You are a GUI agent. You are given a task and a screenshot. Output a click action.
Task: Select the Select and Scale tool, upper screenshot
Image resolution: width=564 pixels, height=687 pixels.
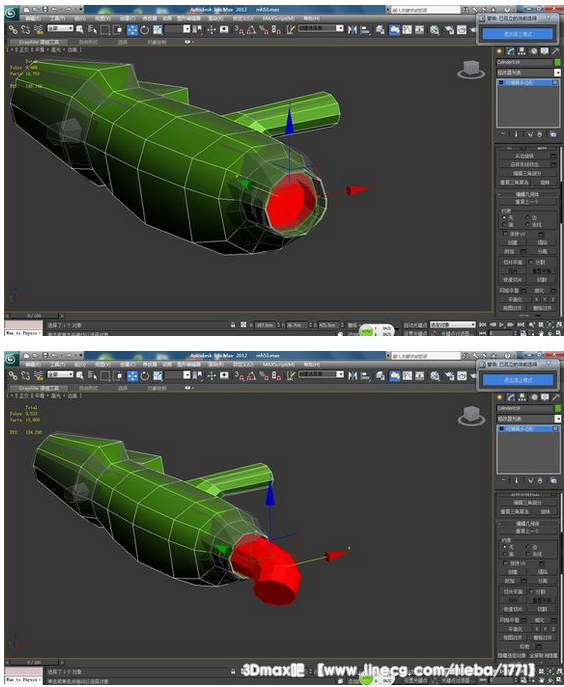[158, 29]
